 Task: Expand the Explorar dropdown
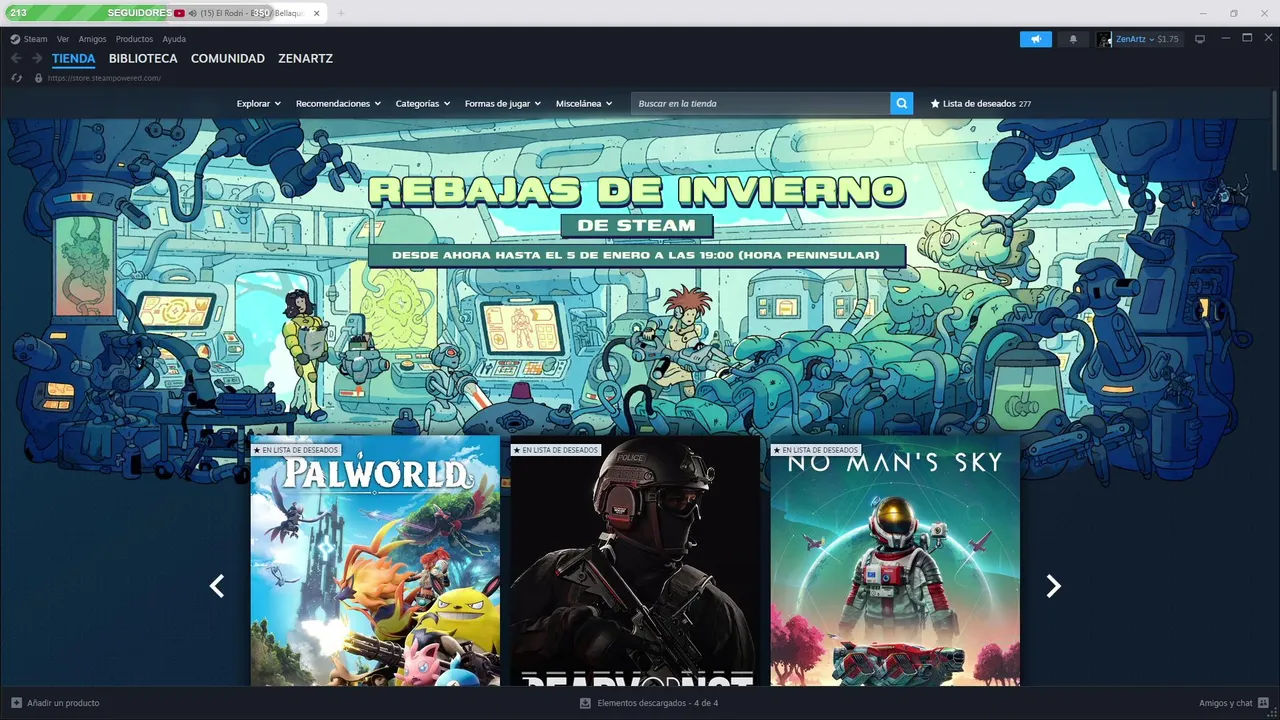(x=259, y=103)
